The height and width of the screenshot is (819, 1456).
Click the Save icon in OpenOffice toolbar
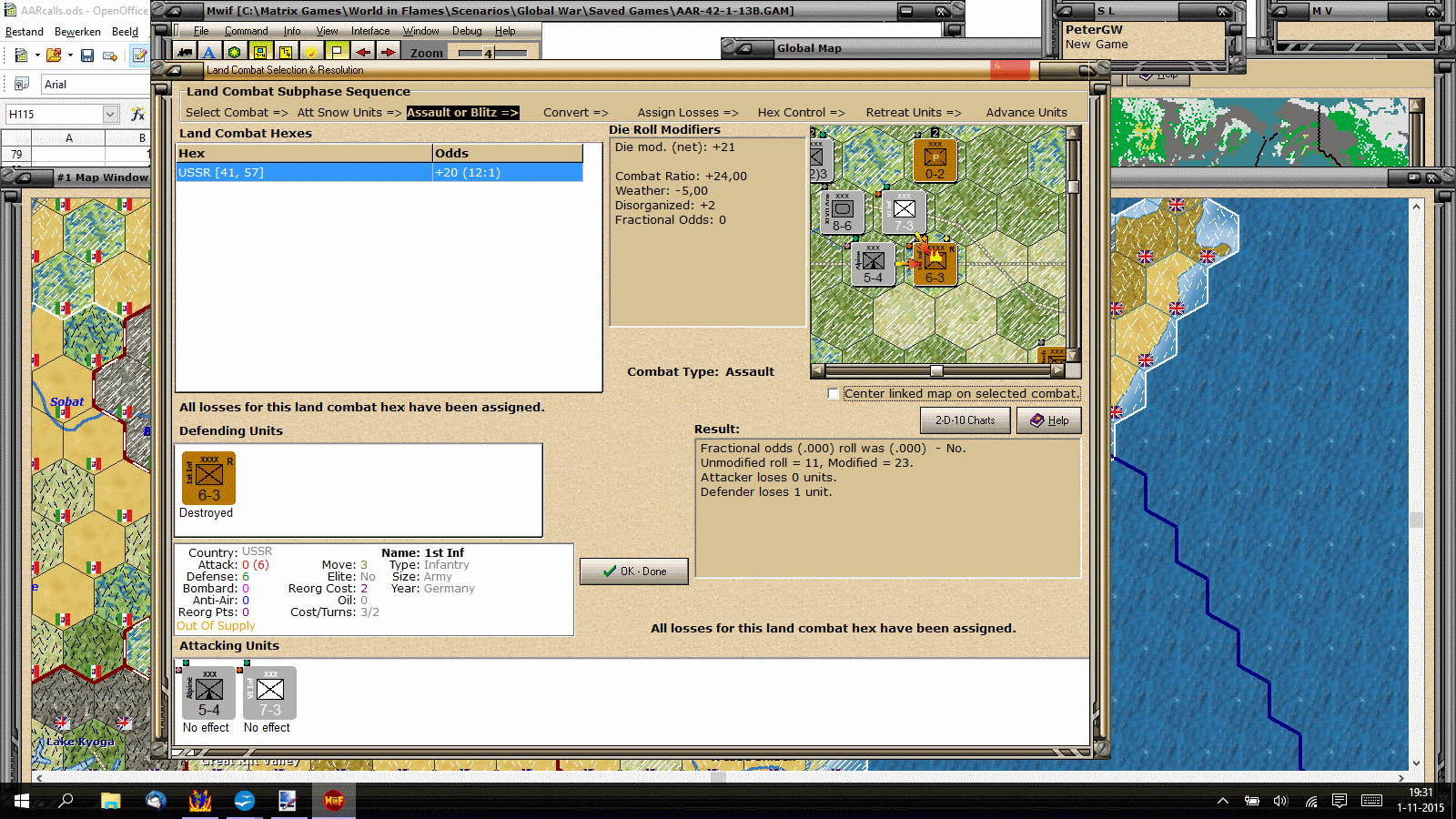(87, 56)
